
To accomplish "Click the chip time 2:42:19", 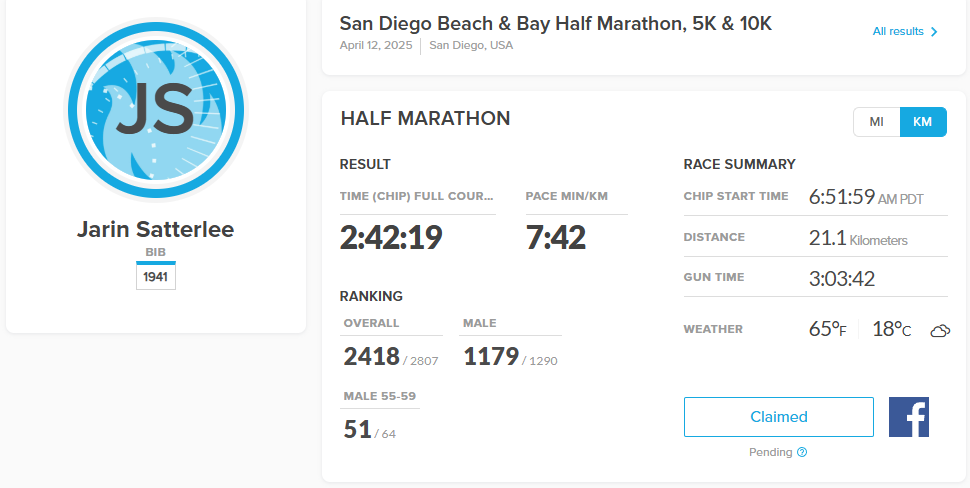I will 391,238.
